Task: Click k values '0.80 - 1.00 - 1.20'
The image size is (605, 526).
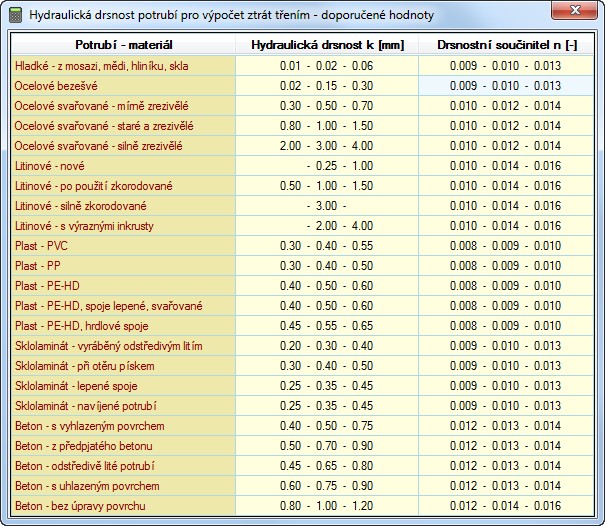Action: point(327,506)
